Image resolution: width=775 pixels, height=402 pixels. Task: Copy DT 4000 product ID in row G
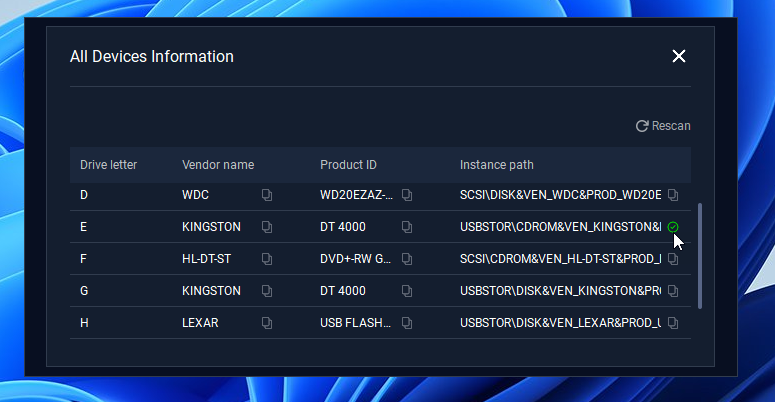click(407, 291)
